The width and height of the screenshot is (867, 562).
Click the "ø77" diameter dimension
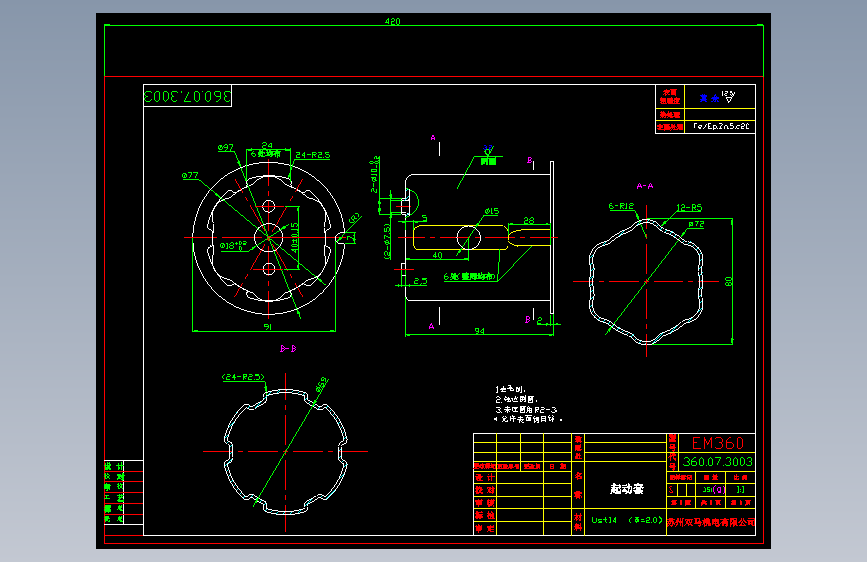pos(190,175)
